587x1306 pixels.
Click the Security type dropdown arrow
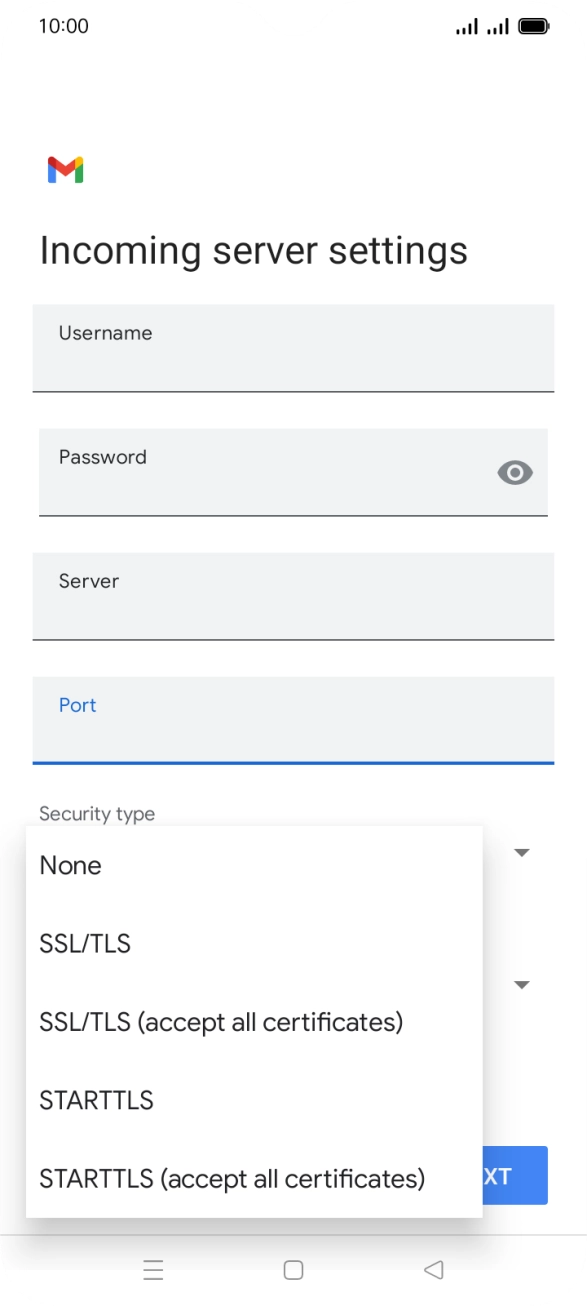point(521,853)
